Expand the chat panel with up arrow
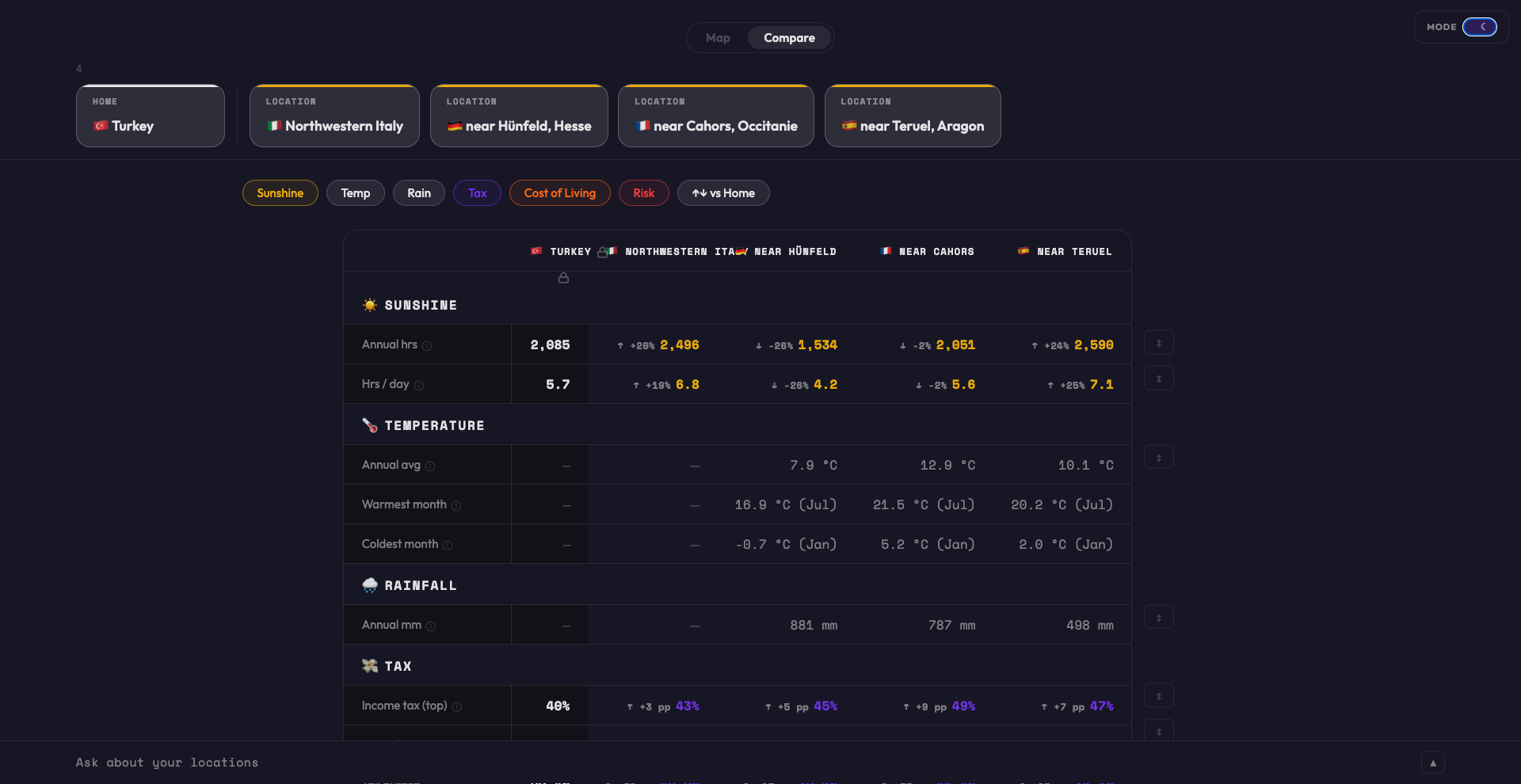This screenshot has height=784, width=1521. (1433, 763)
